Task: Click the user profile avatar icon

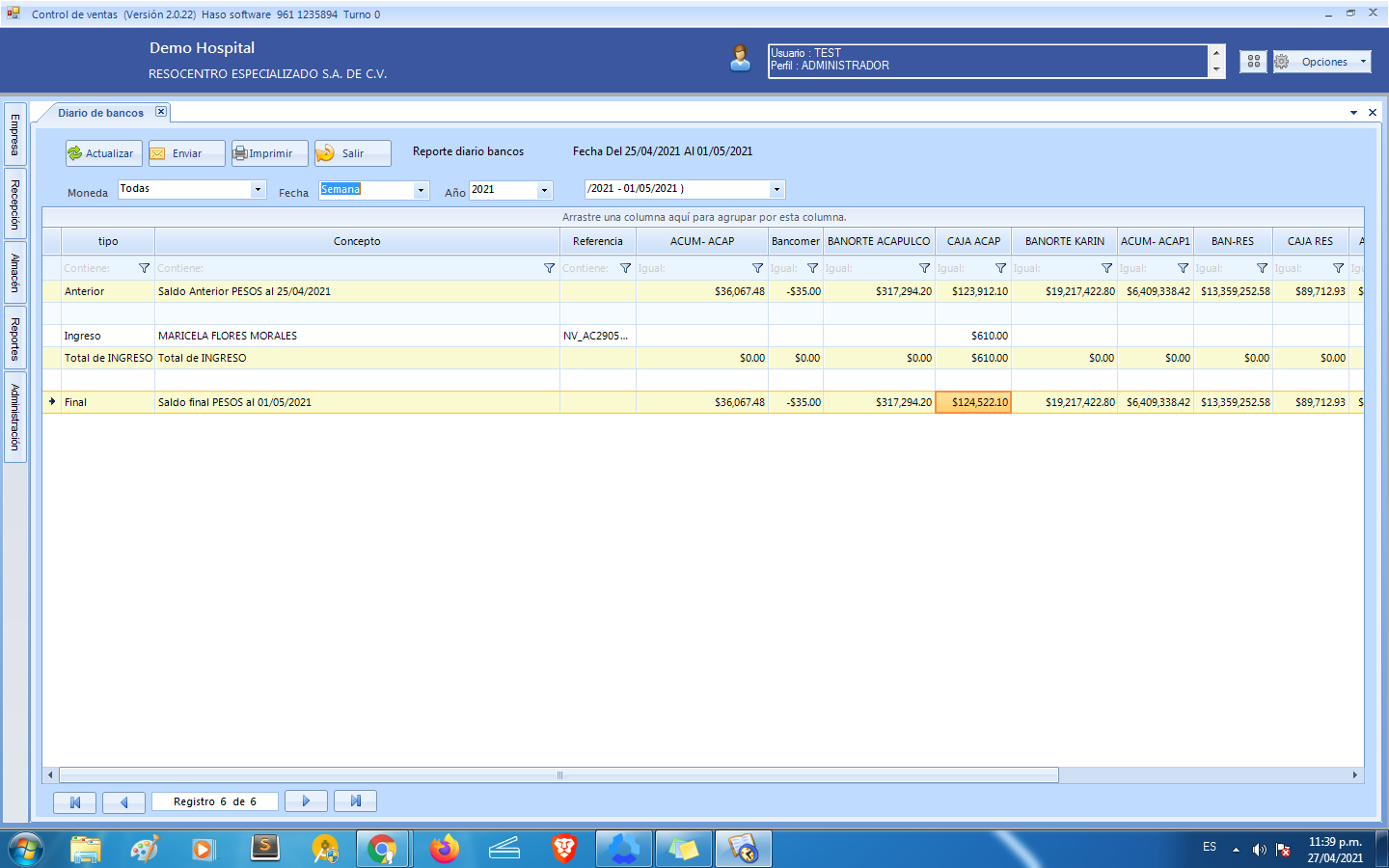Action: click(x=740, y=59)
